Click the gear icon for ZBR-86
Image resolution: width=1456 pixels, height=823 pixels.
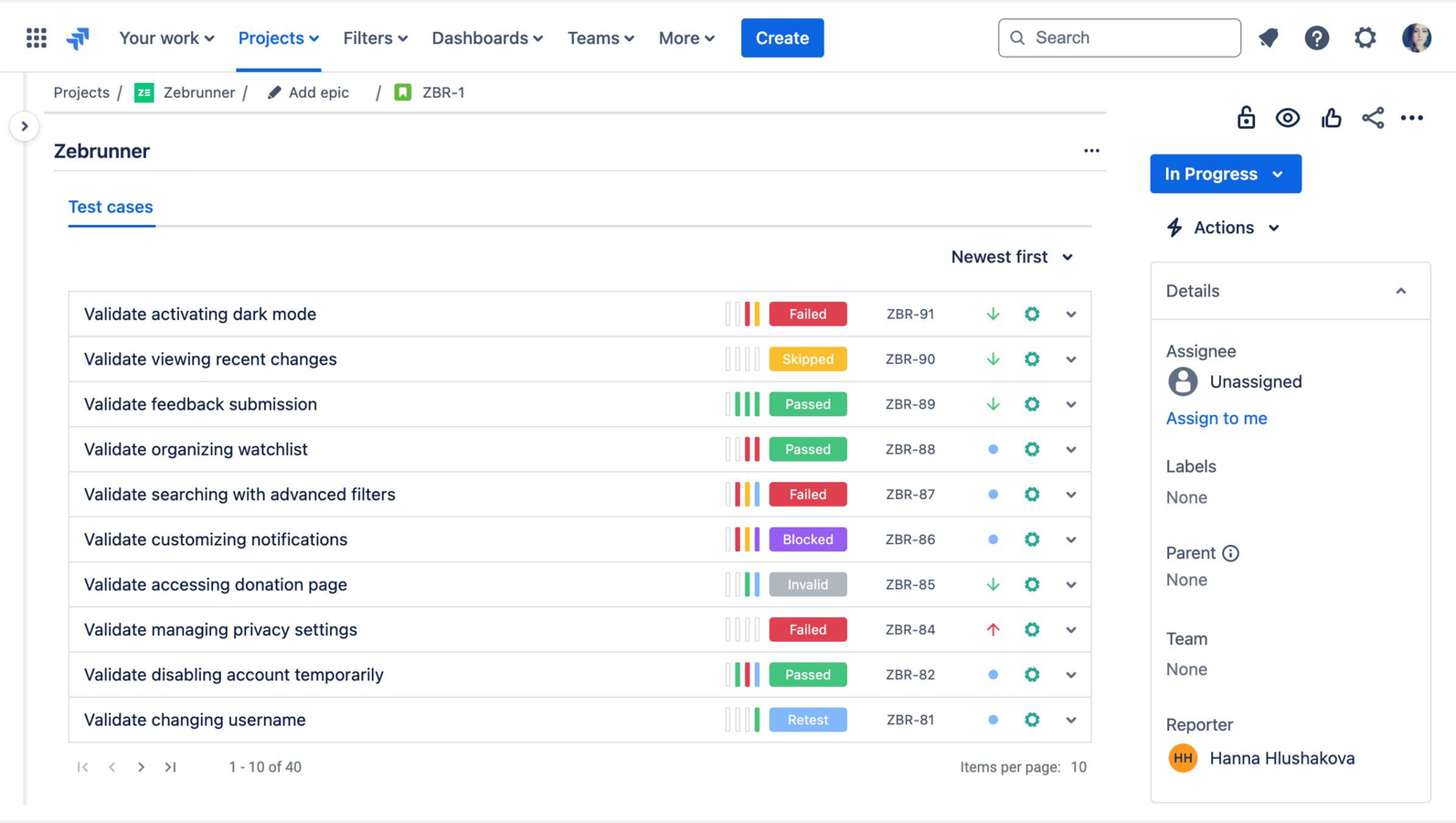[1032, 540]
